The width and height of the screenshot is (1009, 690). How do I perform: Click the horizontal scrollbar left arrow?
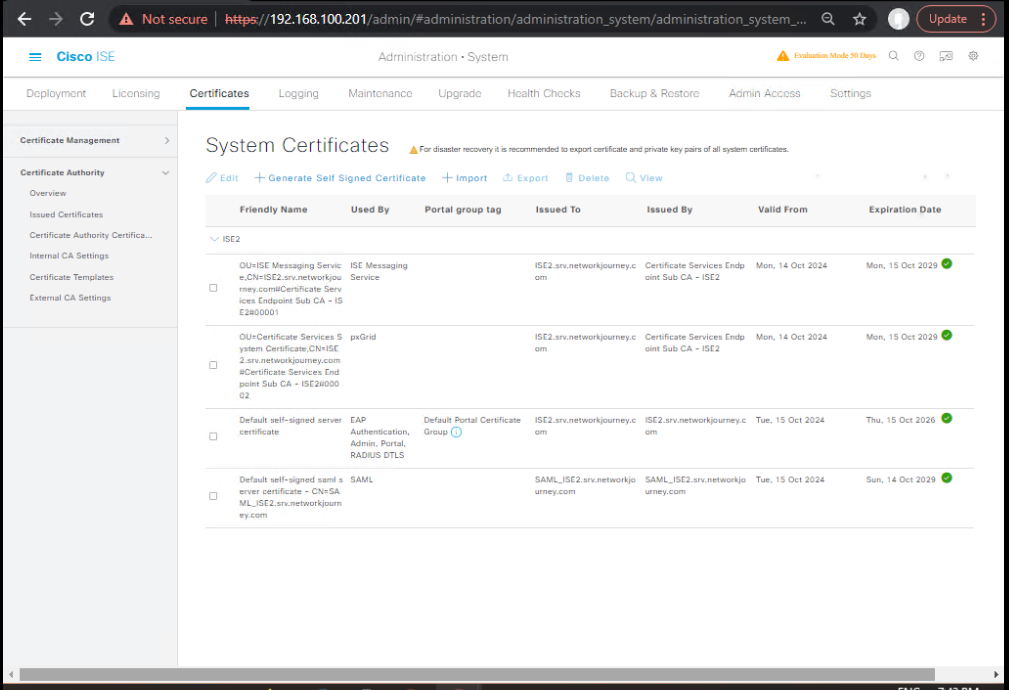[11, 674]
